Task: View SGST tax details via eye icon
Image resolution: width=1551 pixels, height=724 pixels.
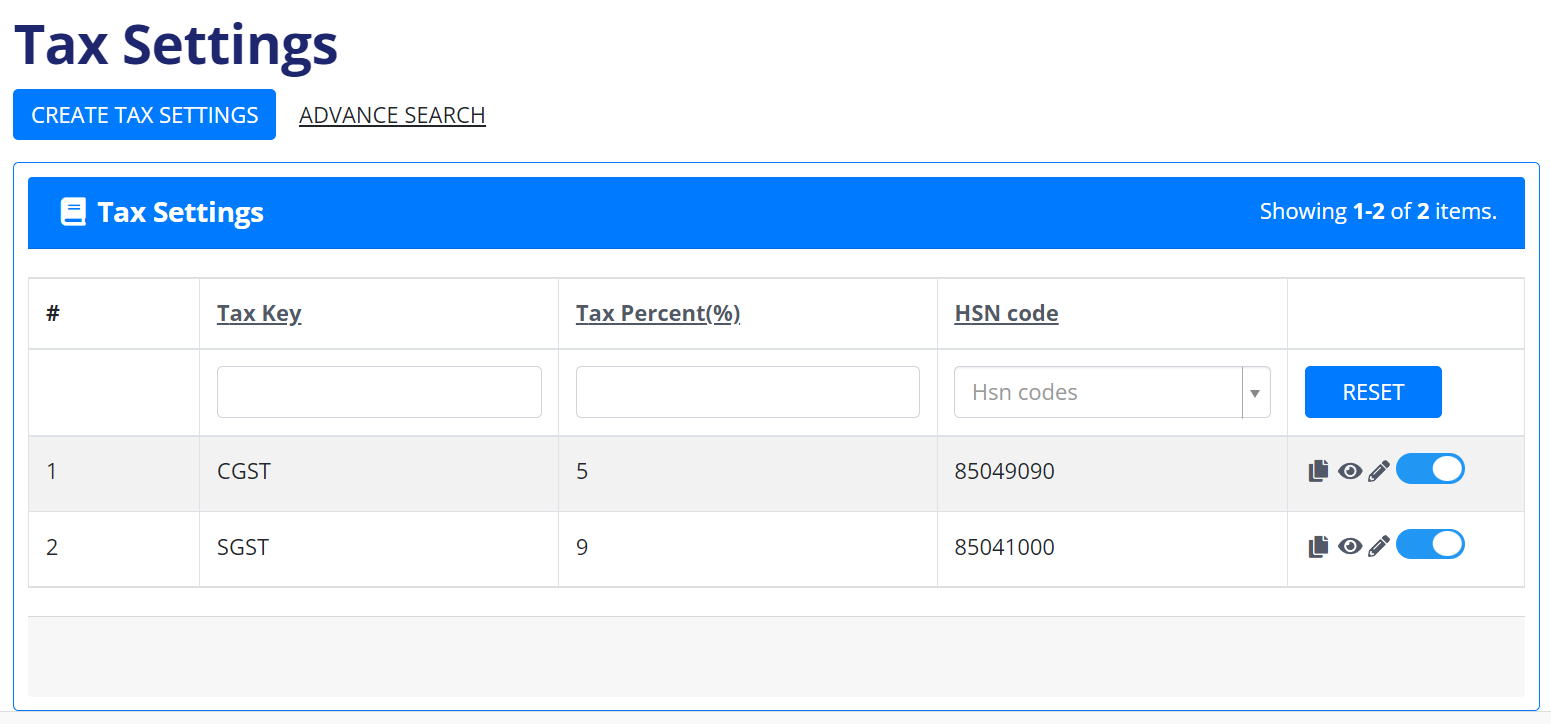Action: (x=1350, y=546)
